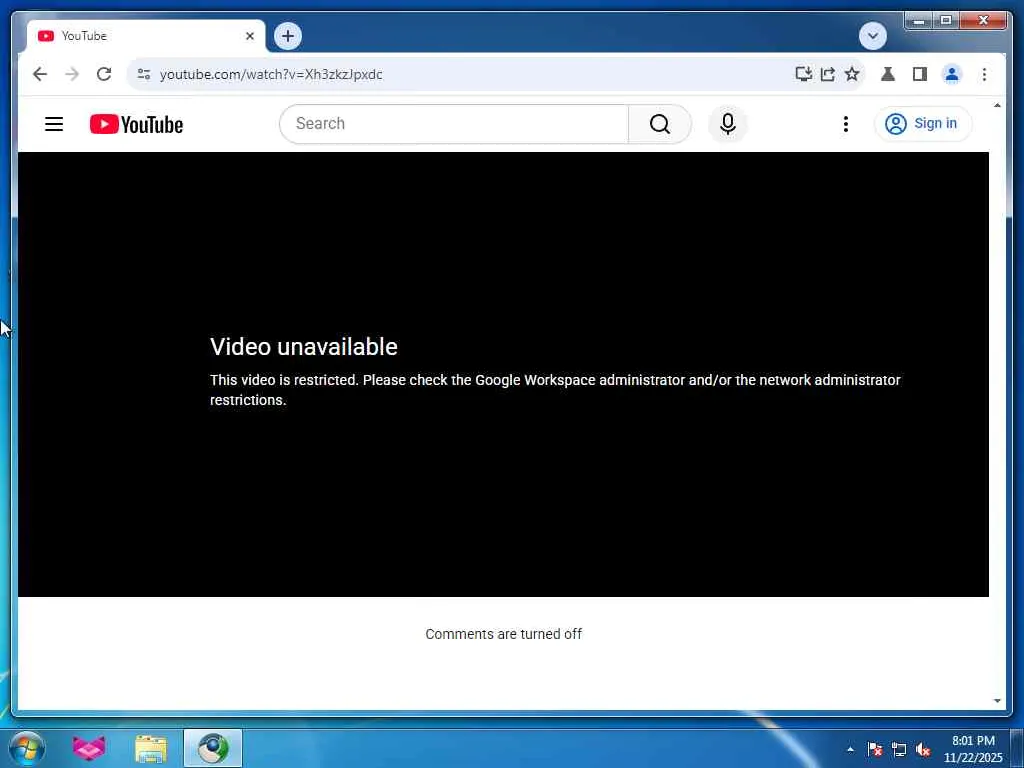Expand the tab search dropdown
Viewport: 1024px width, 768px height.
872,36
